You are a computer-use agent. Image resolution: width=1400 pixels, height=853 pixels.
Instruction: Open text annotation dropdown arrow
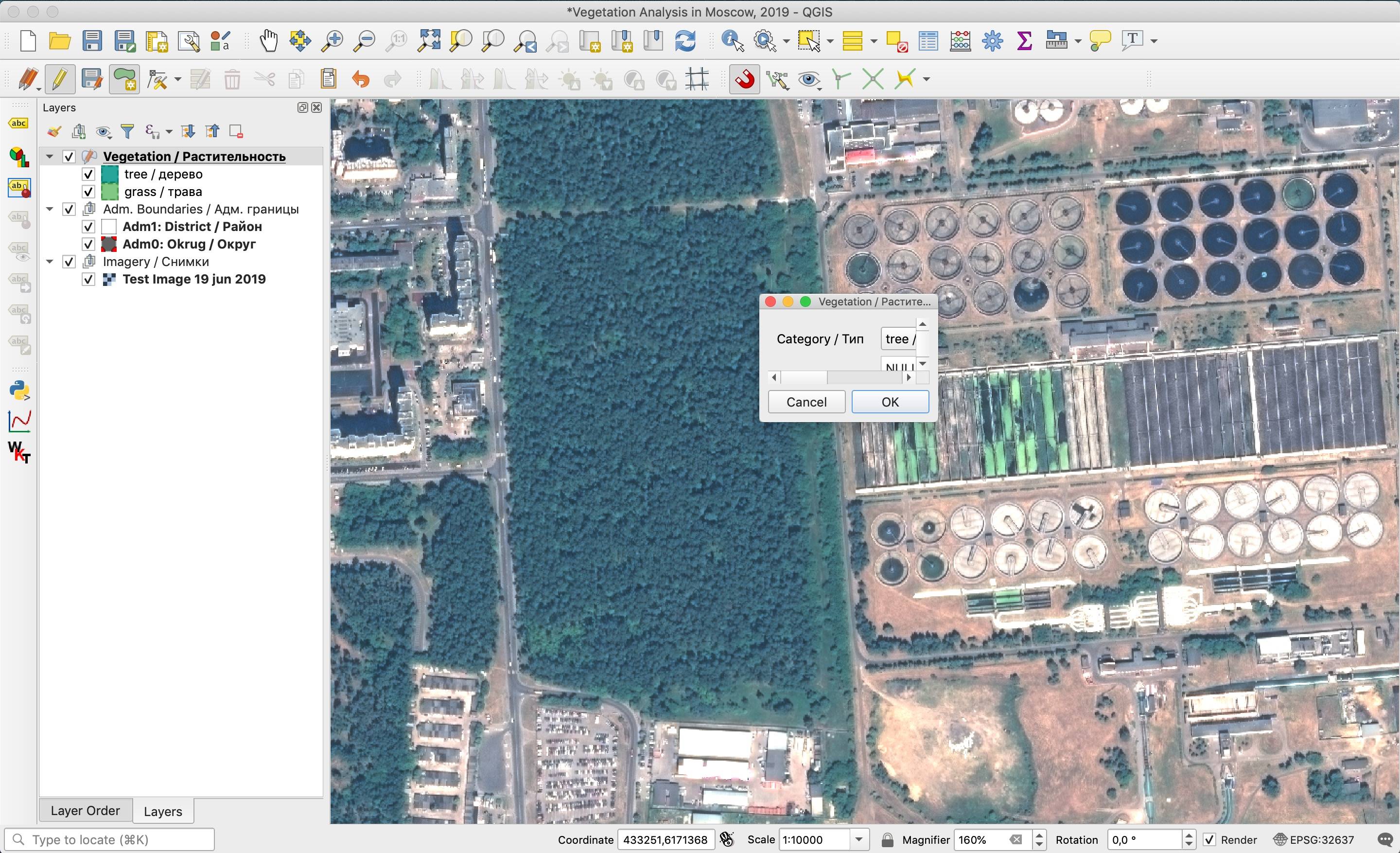[1154, 41]
